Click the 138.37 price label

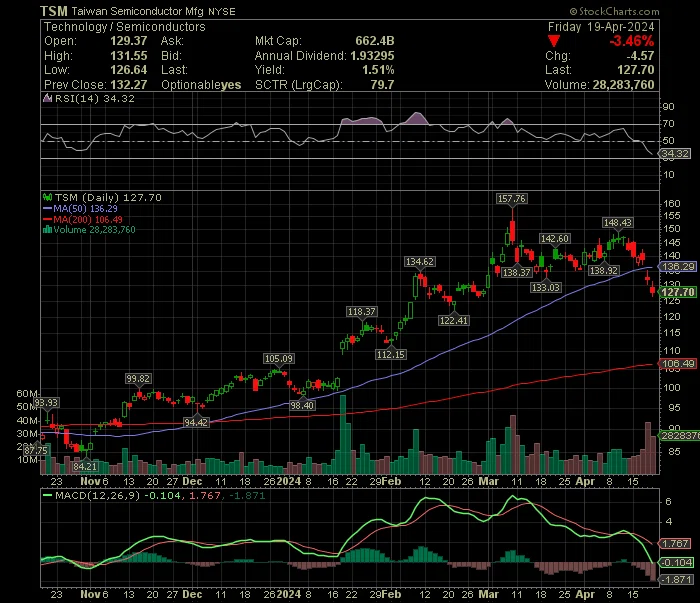pyautogui.click(x=517, y=272)
